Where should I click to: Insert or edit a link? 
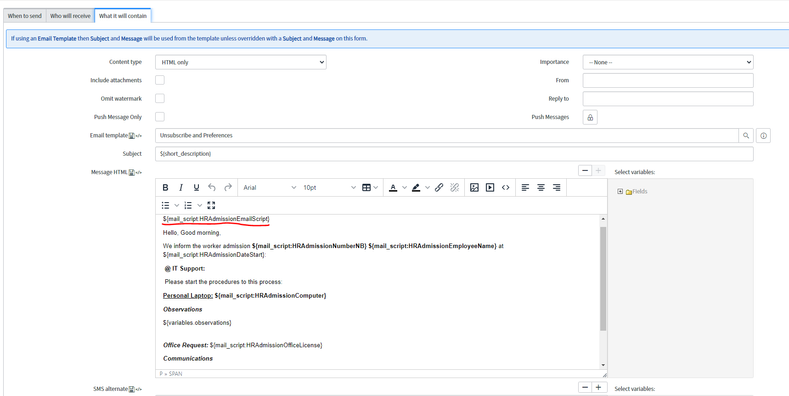coord(439,187)
